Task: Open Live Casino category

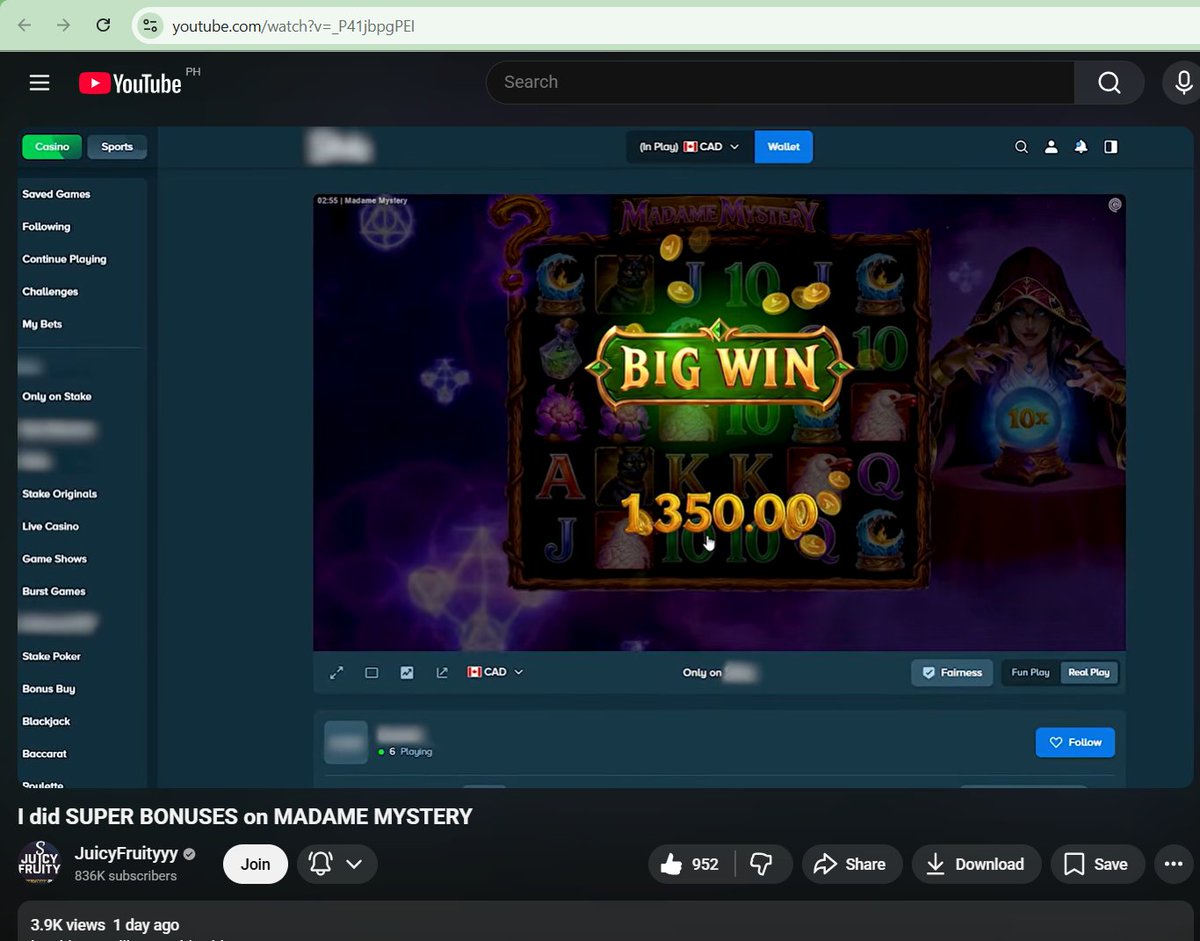Action: pos(50,526)
